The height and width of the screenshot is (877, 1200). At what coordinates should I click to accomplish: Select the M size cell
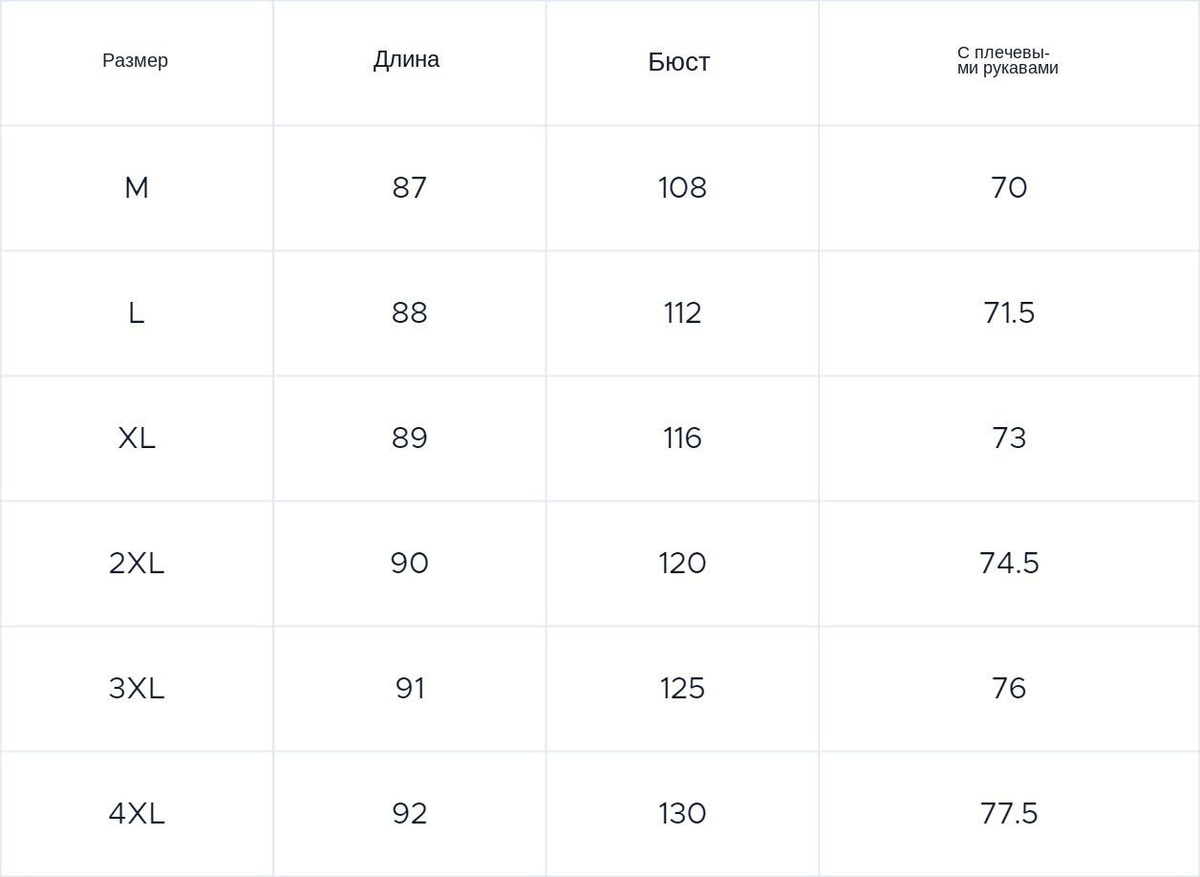pyautogui.click(x=136, y=187)
